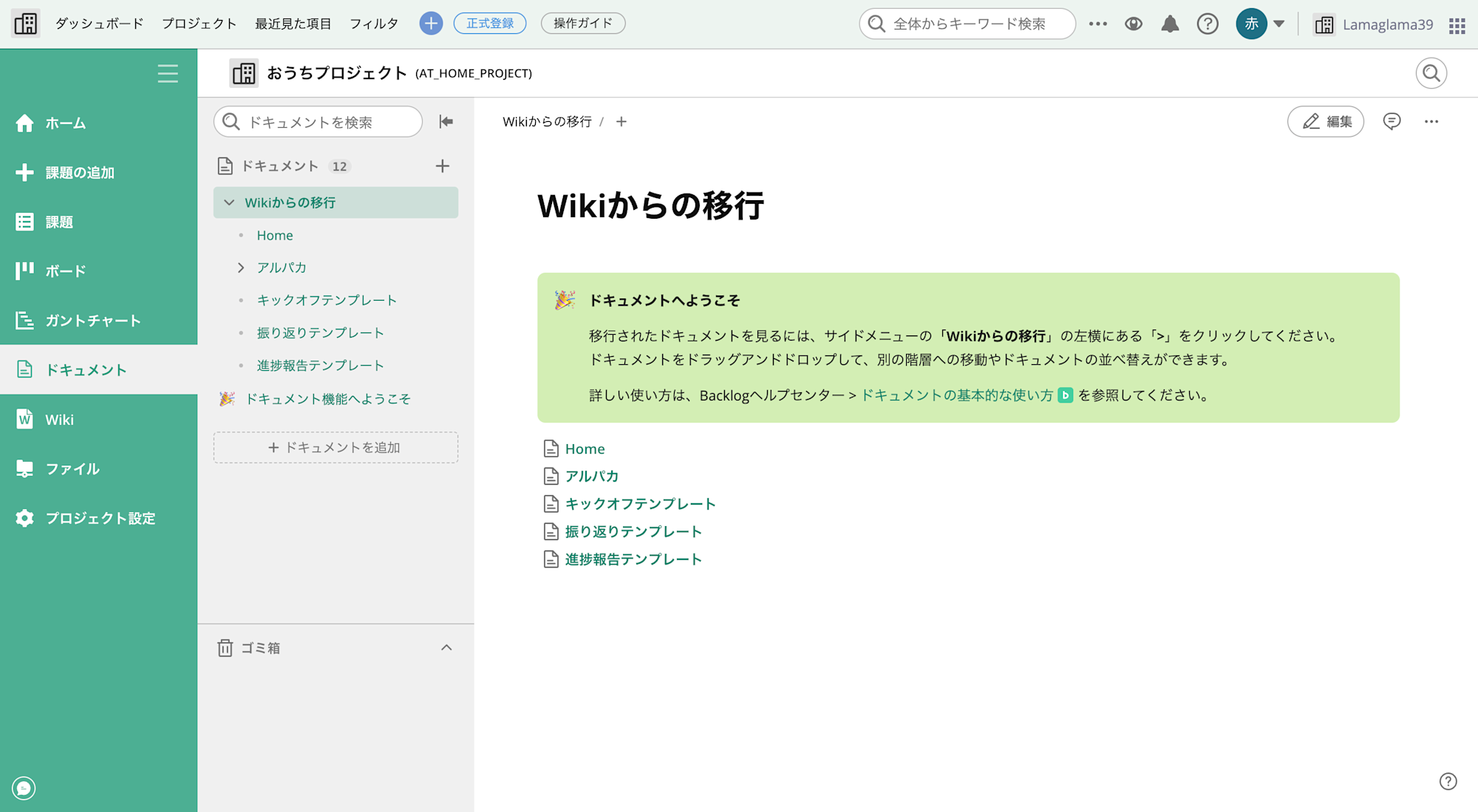Expand the アルパカ document tree
1478x812 pixels.
pos(239,267)
